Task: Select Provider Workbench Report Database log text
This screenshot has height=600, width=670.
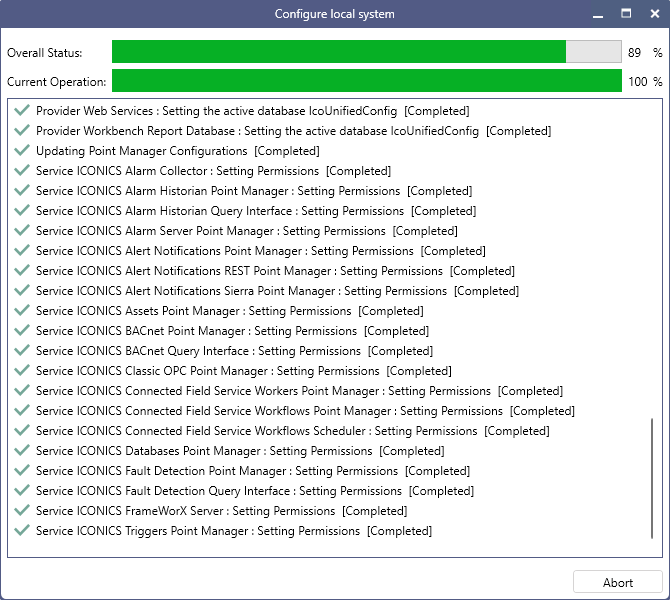Action: click(x=294, y=131)
